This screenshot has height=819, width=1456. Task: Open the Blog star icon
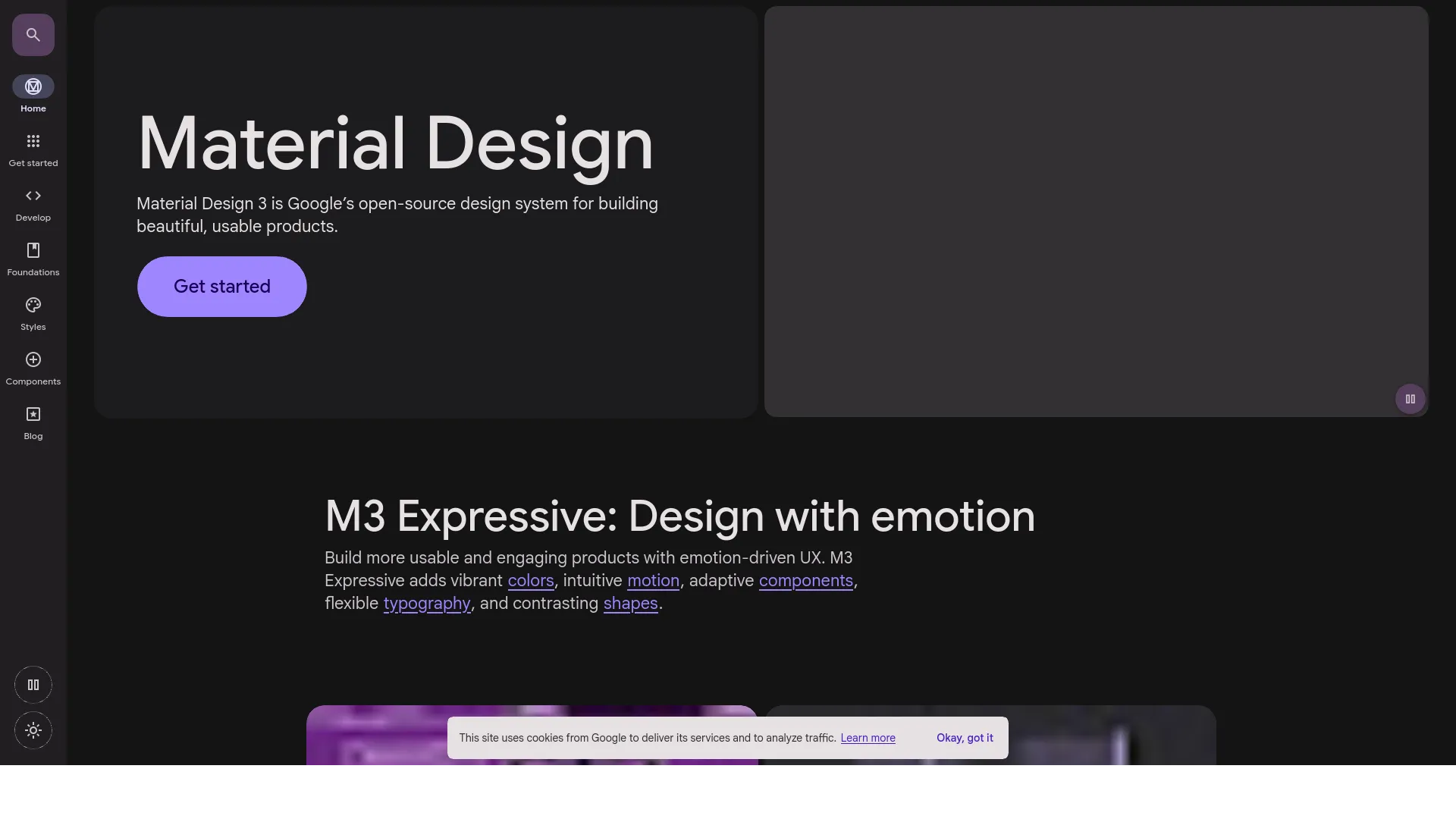[x=33, y=414]
